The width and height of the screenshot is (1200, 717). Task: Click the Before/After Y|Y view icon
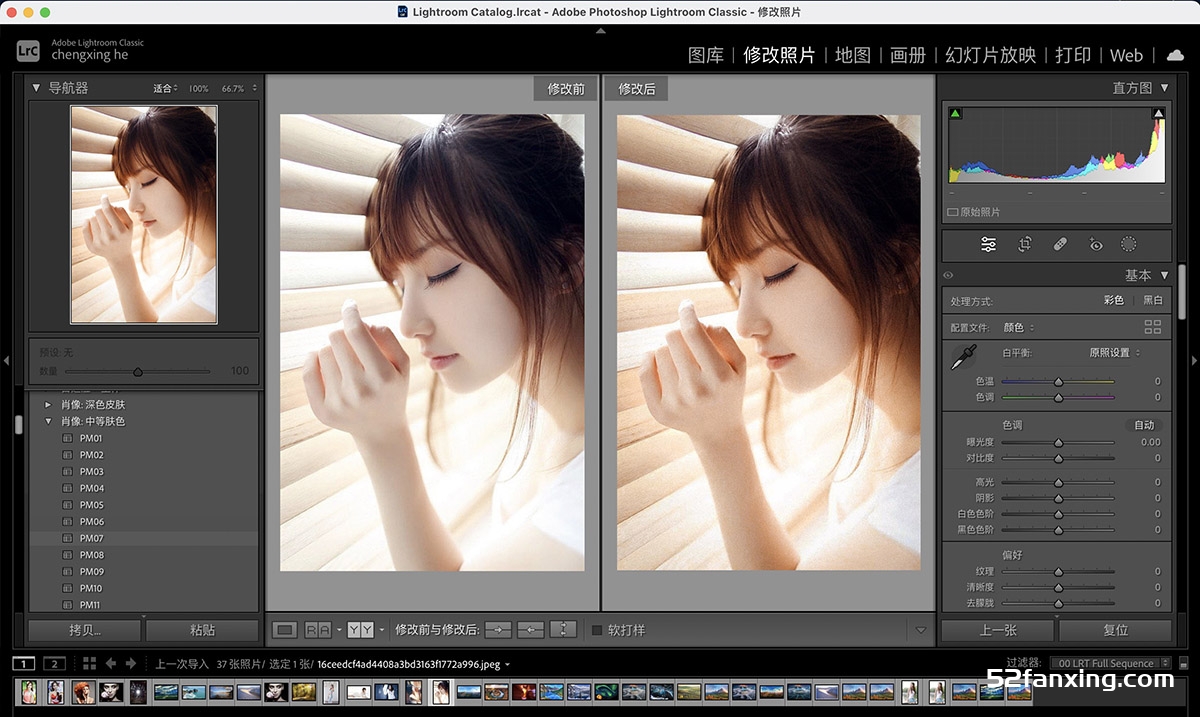pos(361,630)
